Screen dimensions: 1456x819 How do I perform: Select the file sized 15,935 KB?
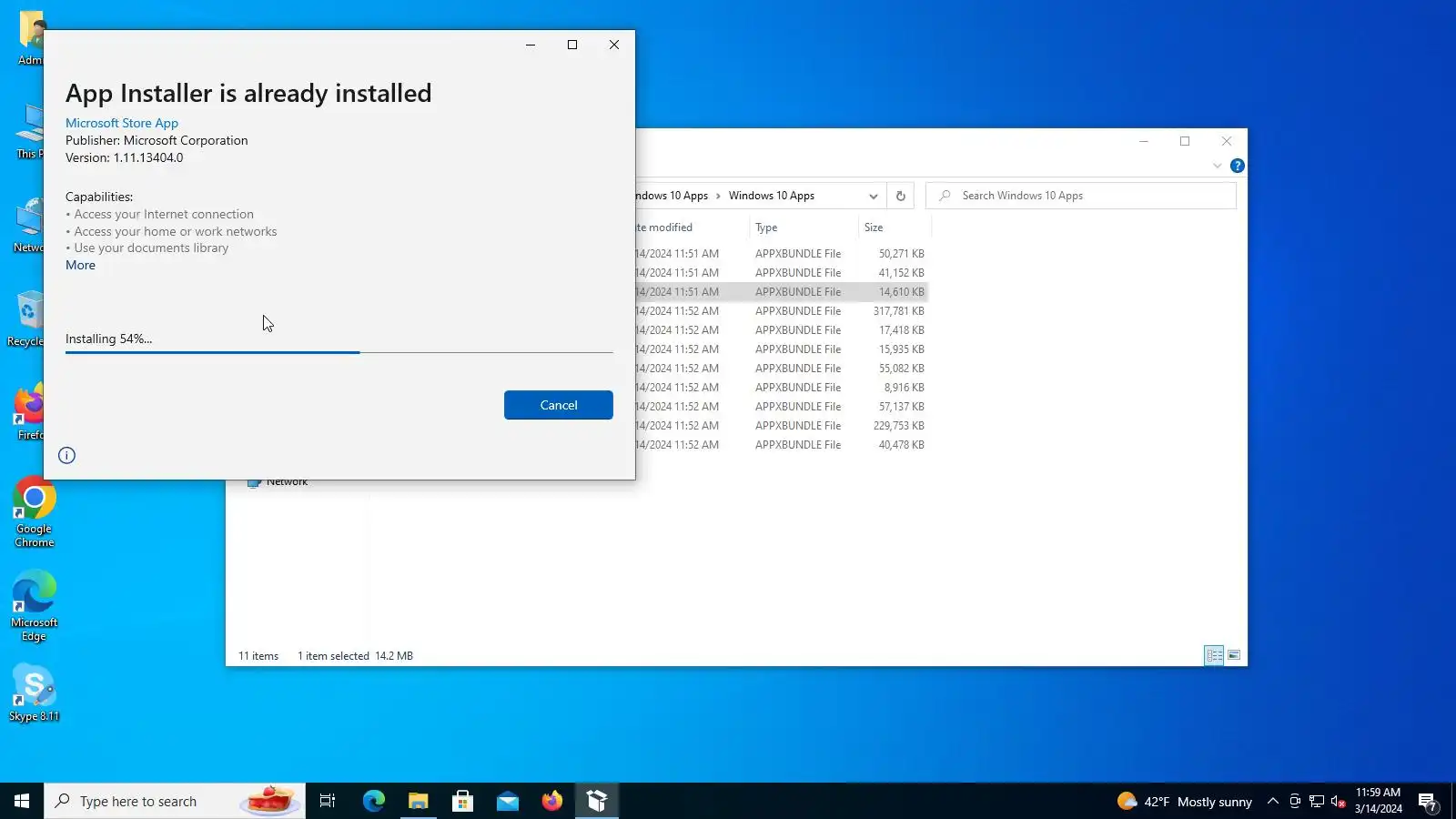tap(781, 349)
